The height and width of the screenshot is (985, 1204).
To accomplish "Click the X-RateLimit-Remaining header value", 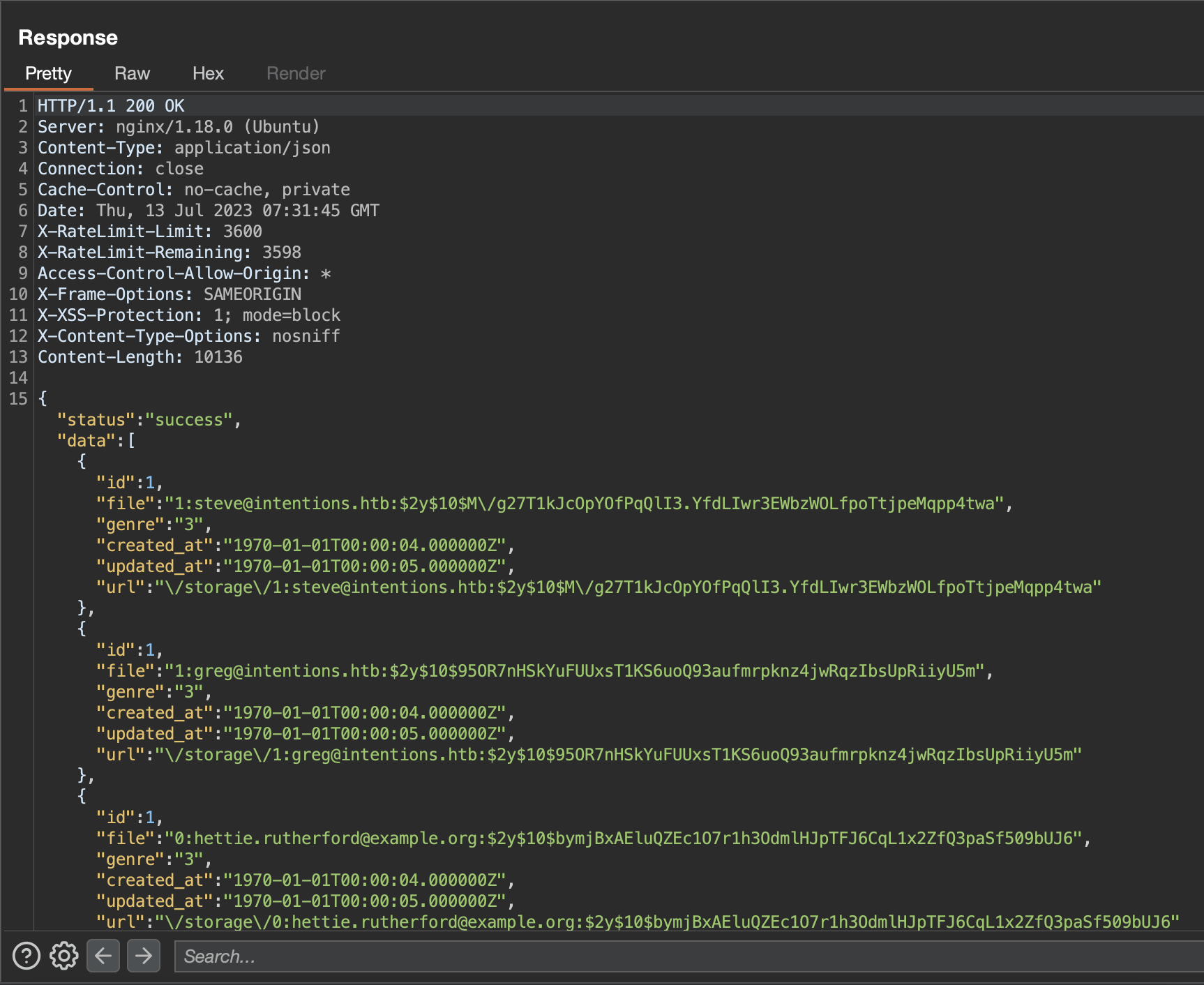I will pos(282,253).
